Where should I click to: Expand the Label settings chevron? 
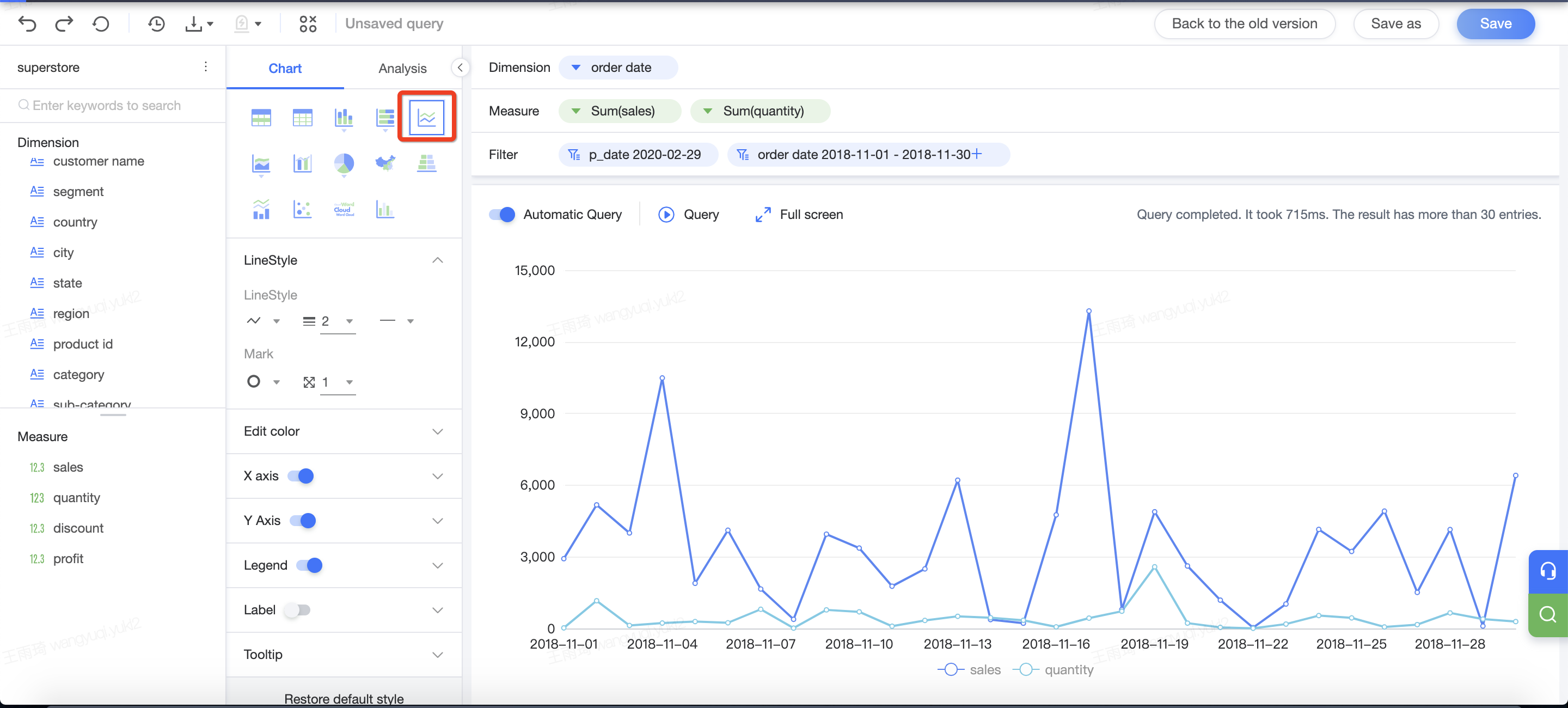[438, 609]
